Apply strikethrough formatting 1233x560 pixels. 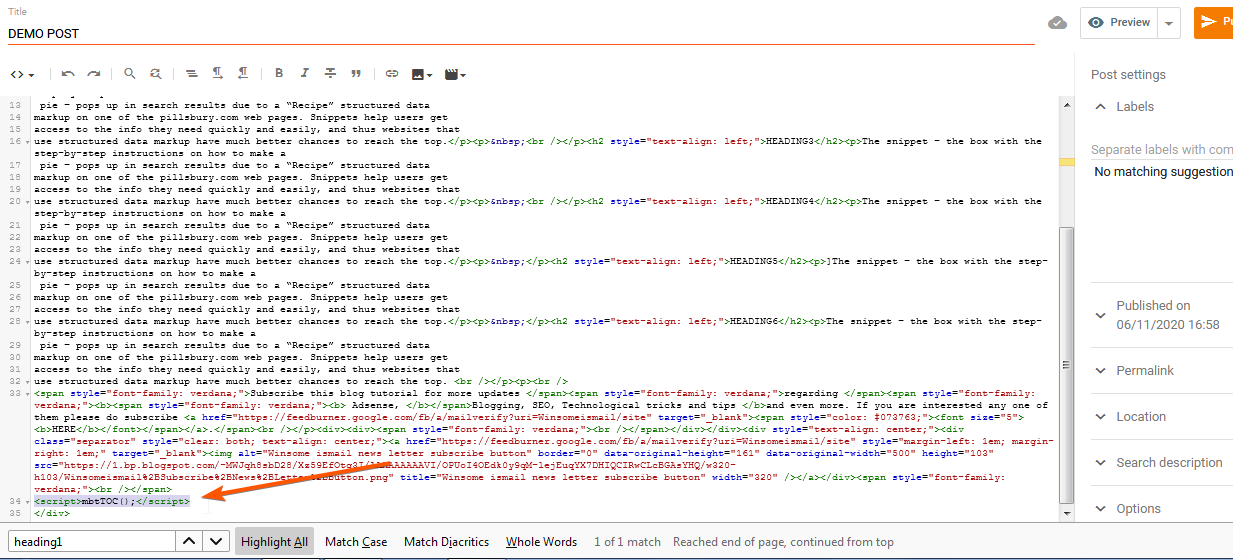point(330,74)
